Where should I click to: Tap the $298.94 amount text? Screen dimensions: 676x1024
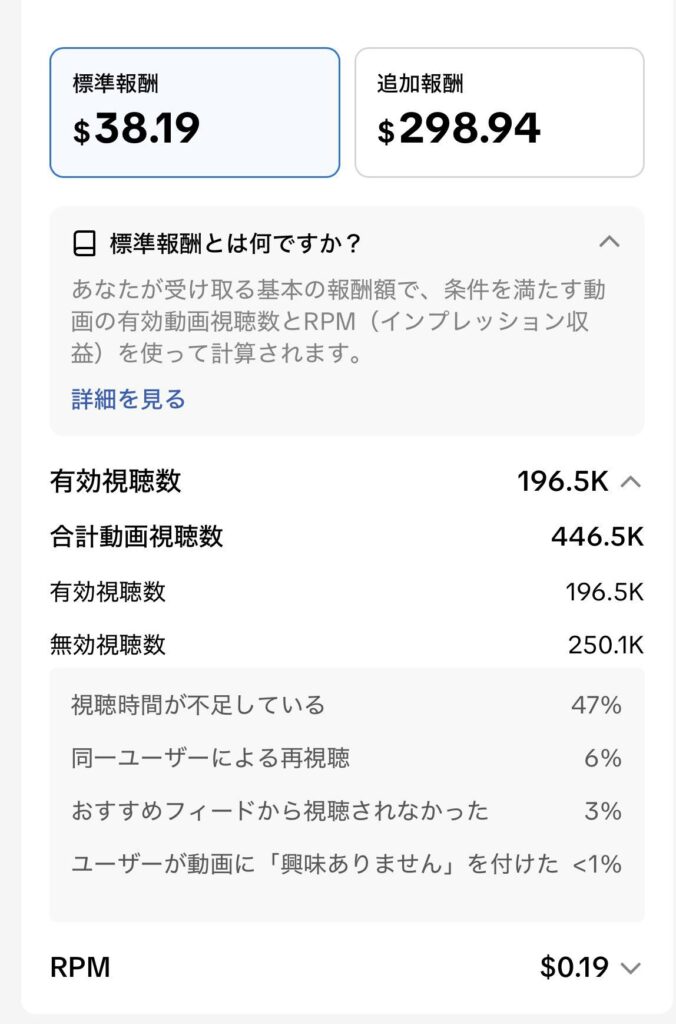click(459, 129)
